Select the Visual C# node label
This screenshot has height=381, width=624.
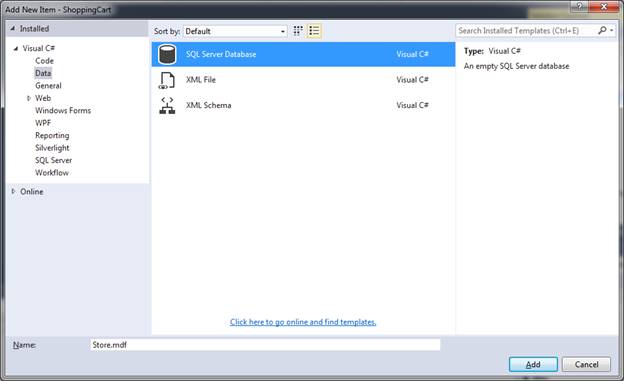[39, 48]
